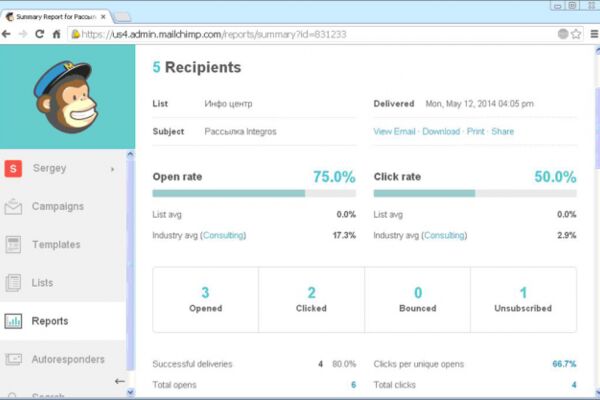Click the Autoresponders icon

click(13, 359)
